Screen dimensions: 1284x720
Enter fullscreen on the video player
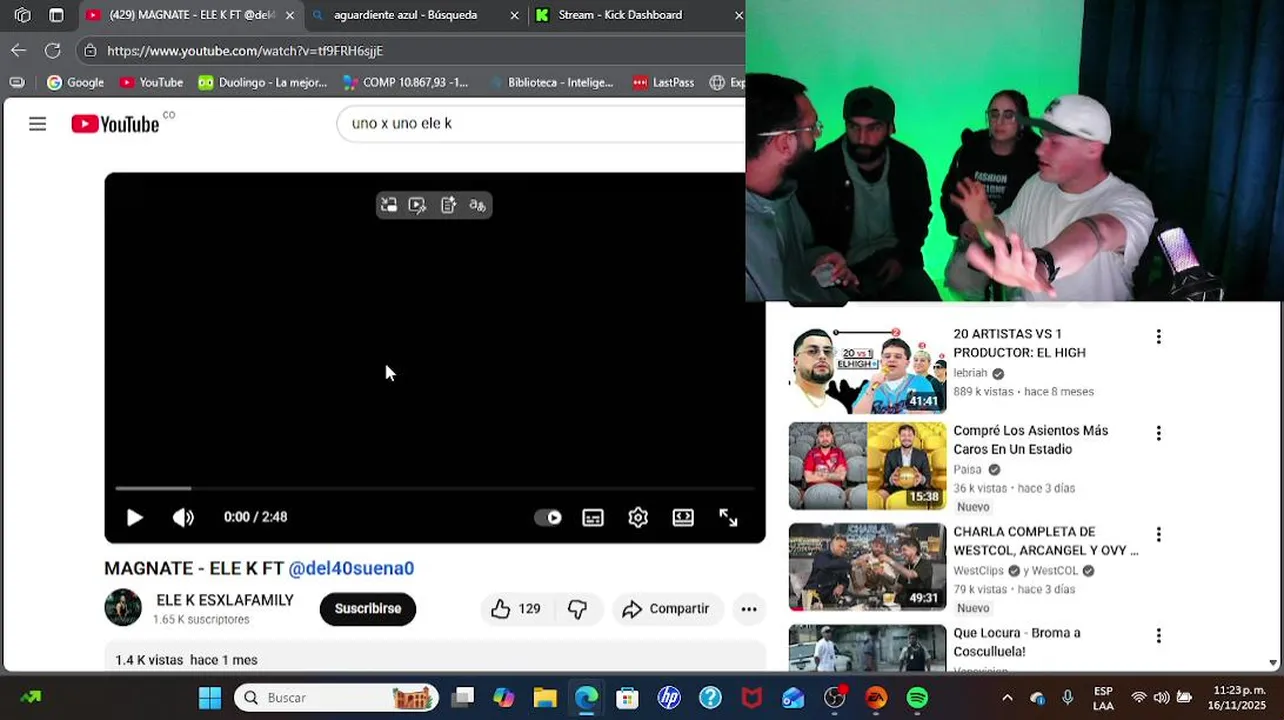(x=728, y=517)
